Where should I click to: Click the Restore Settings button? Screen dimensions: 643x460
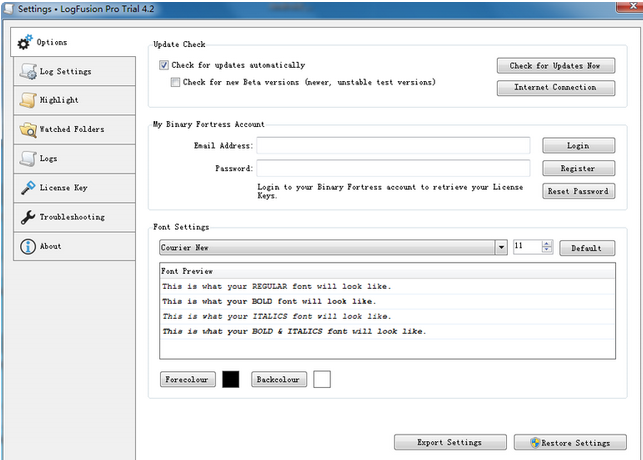[570, 442]
